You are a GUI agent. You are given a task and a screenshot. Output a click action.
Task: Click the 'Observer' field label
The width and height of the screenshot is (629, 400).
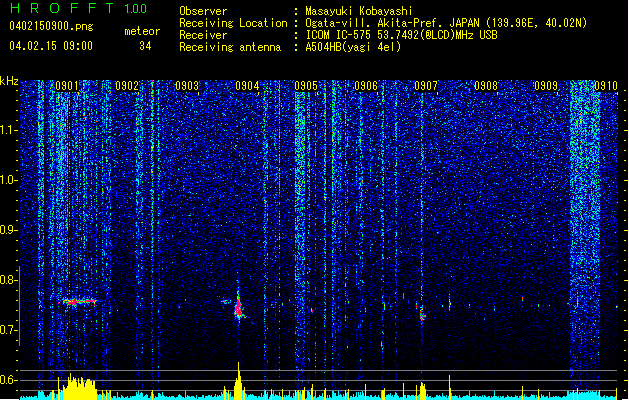pos(203,11)
